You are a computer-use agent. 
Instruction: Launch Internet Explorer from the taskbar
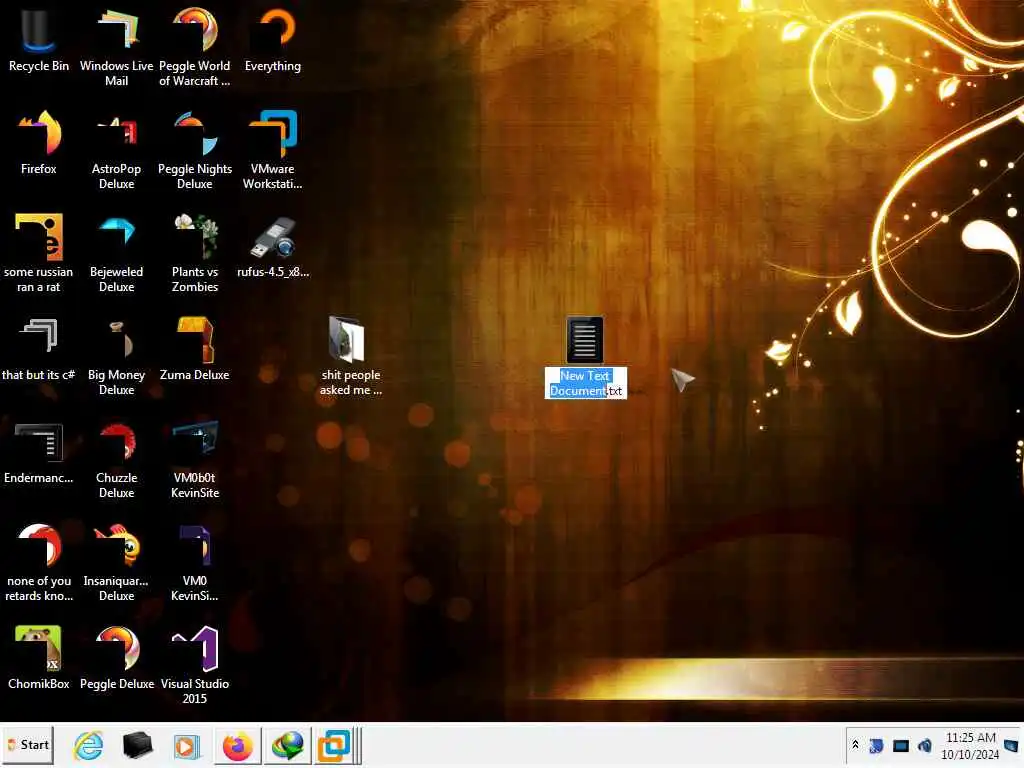coord(88,745)
